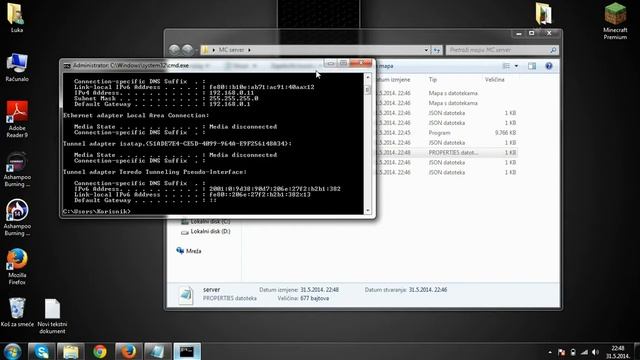Open Skype from the taskbar
The width and height of the screenshot is (640, 360).
(41, 351)
